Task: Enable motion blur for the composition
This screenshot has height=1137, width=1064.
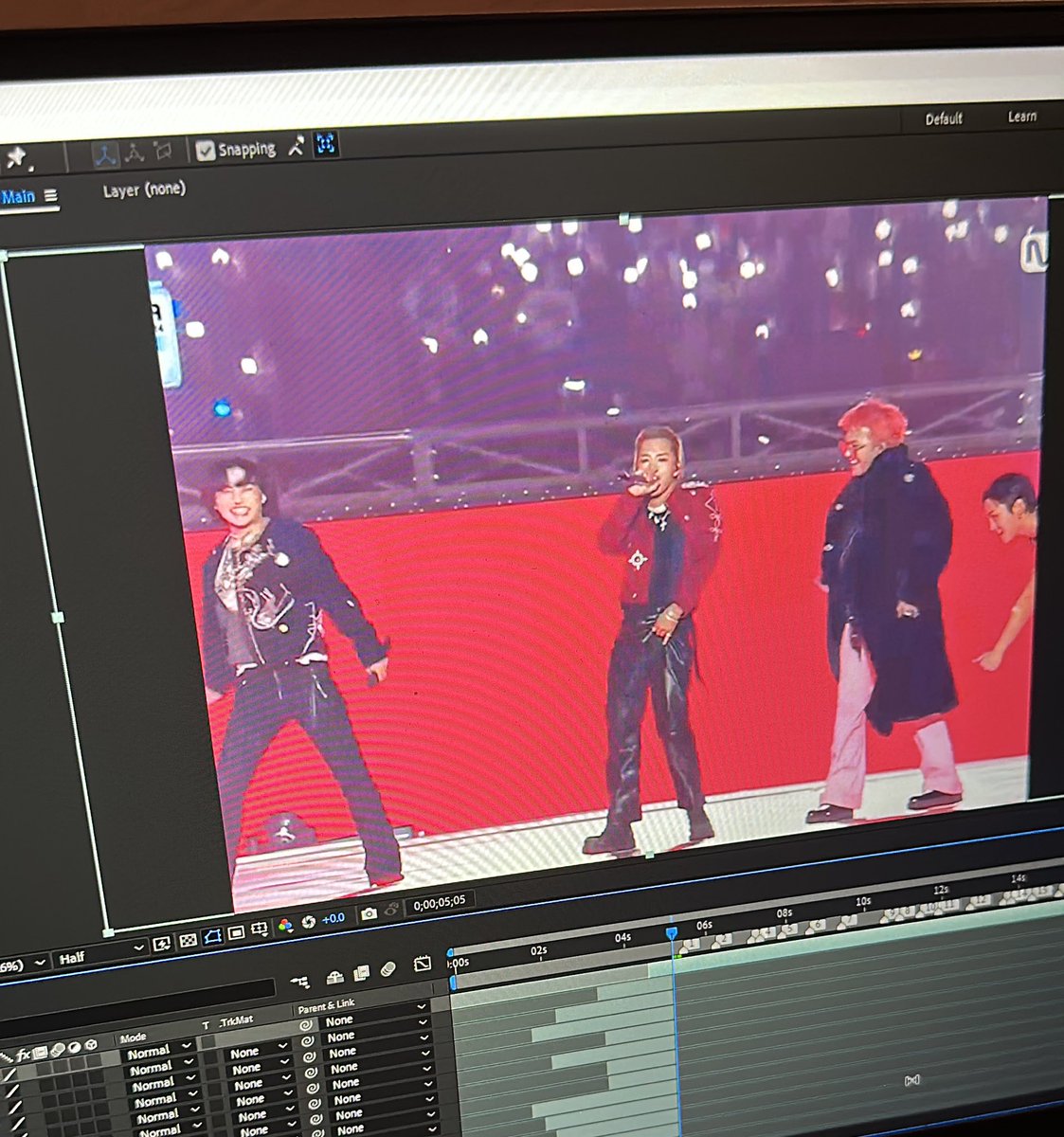Action: click(388, 968)
